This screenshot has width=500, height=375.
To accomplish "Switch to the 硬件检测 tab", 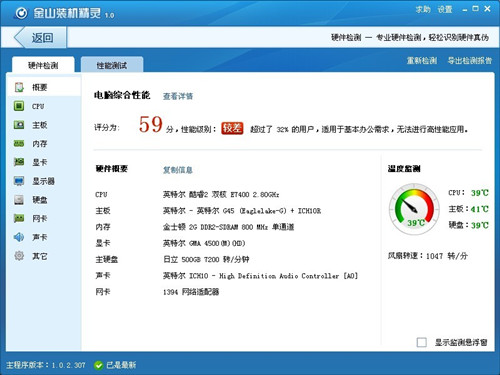I will coord(43,65).
